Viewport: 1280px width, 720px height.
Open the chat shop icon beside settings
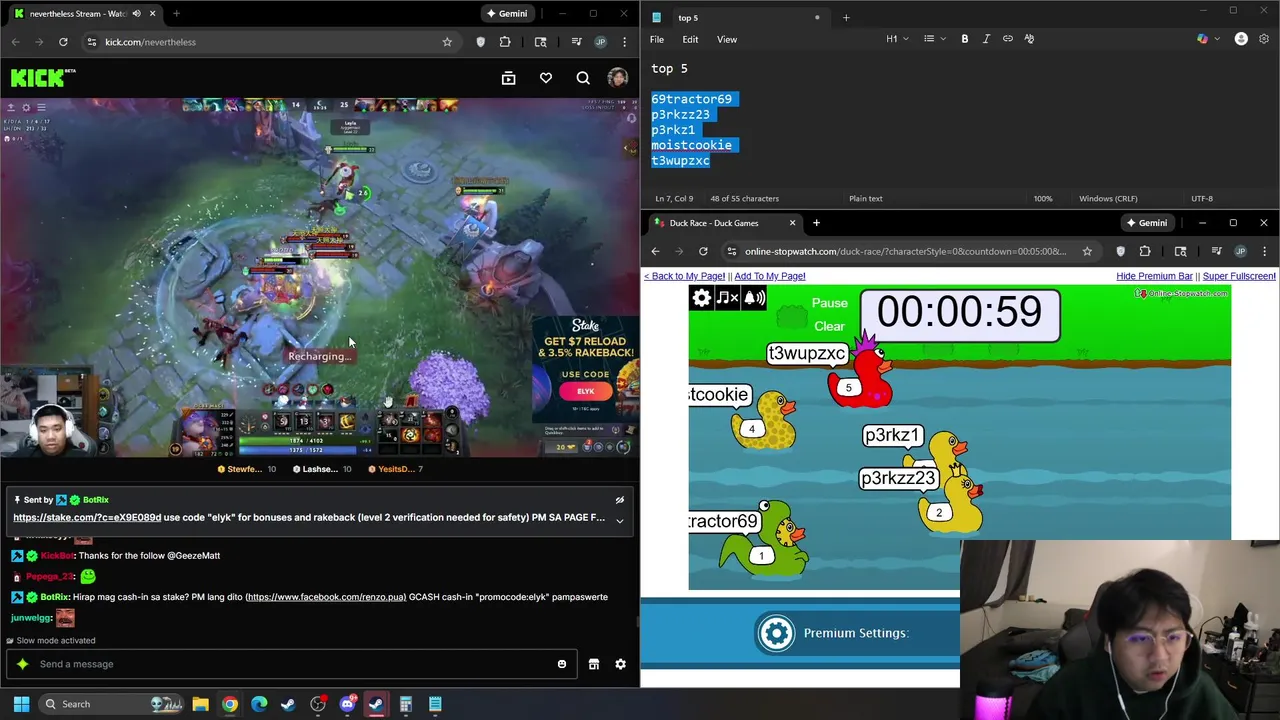click(x=593, y=664)
